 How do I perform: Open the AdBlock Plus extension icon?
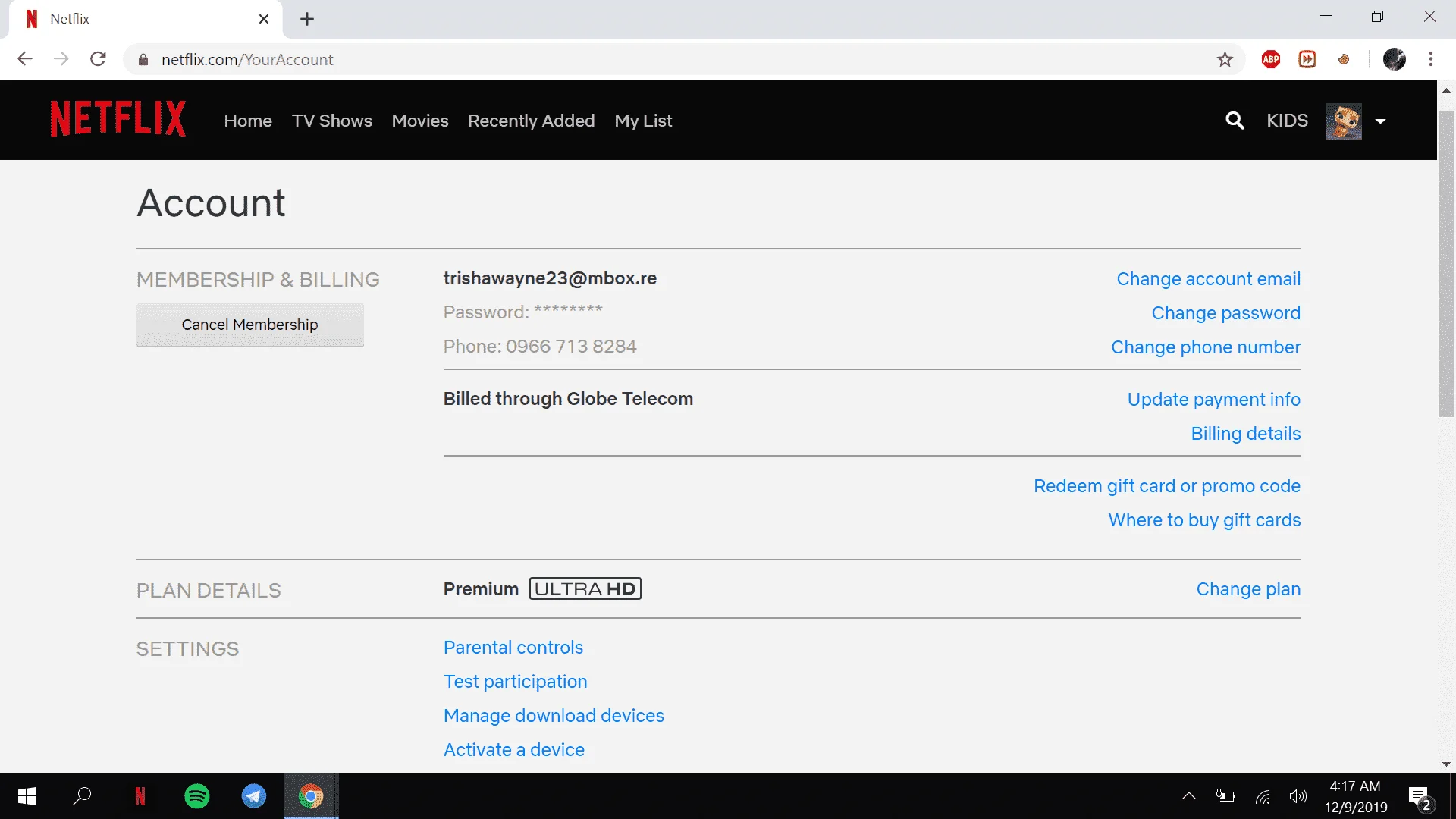1271,59
